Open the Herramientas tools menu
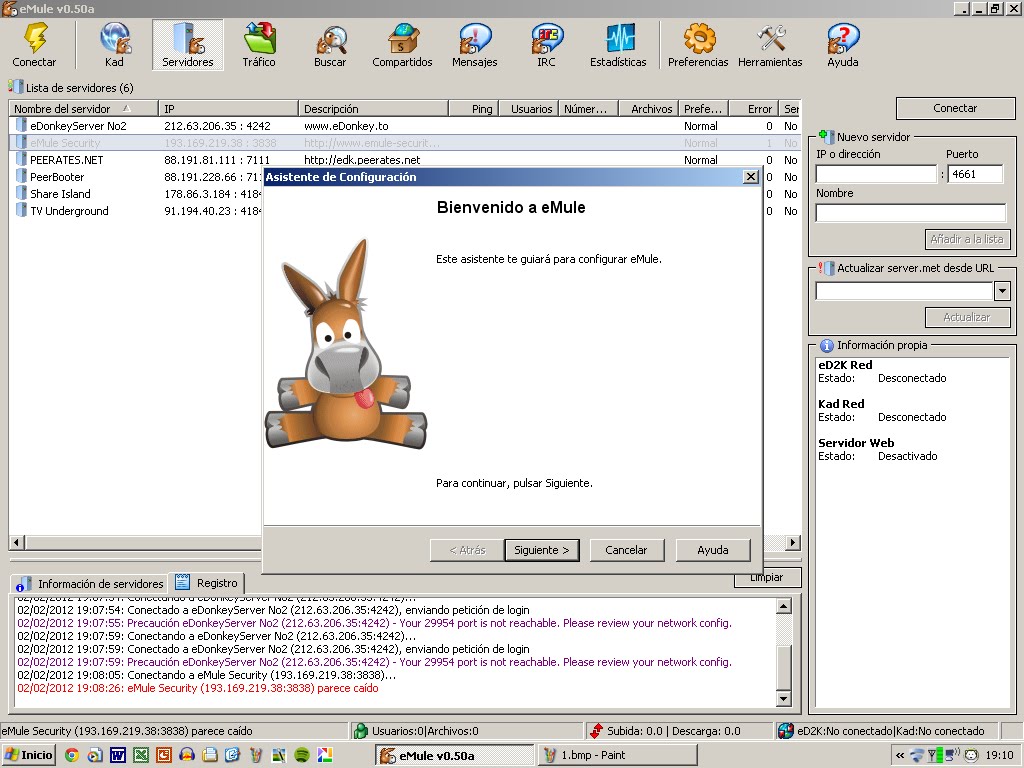Image resolution: width=1024 pixels, height=768 pixels. point(771,44)
